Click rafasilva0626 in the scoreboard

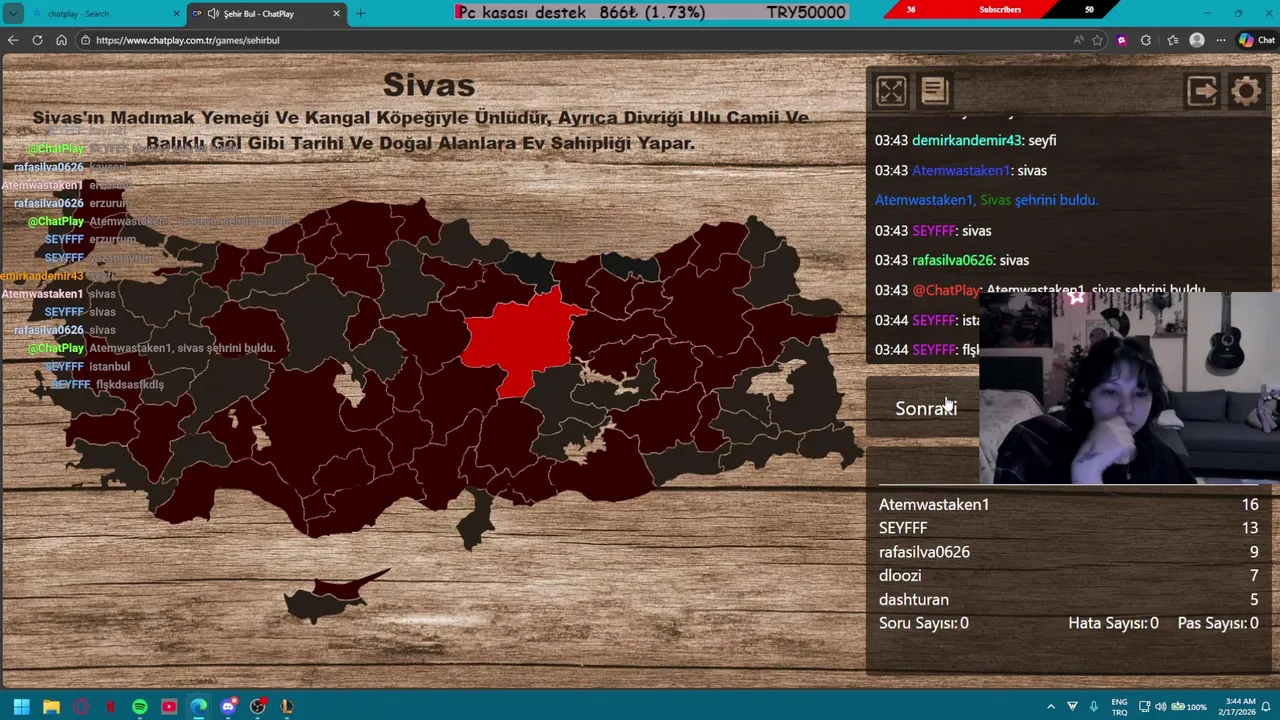[924, 552]
